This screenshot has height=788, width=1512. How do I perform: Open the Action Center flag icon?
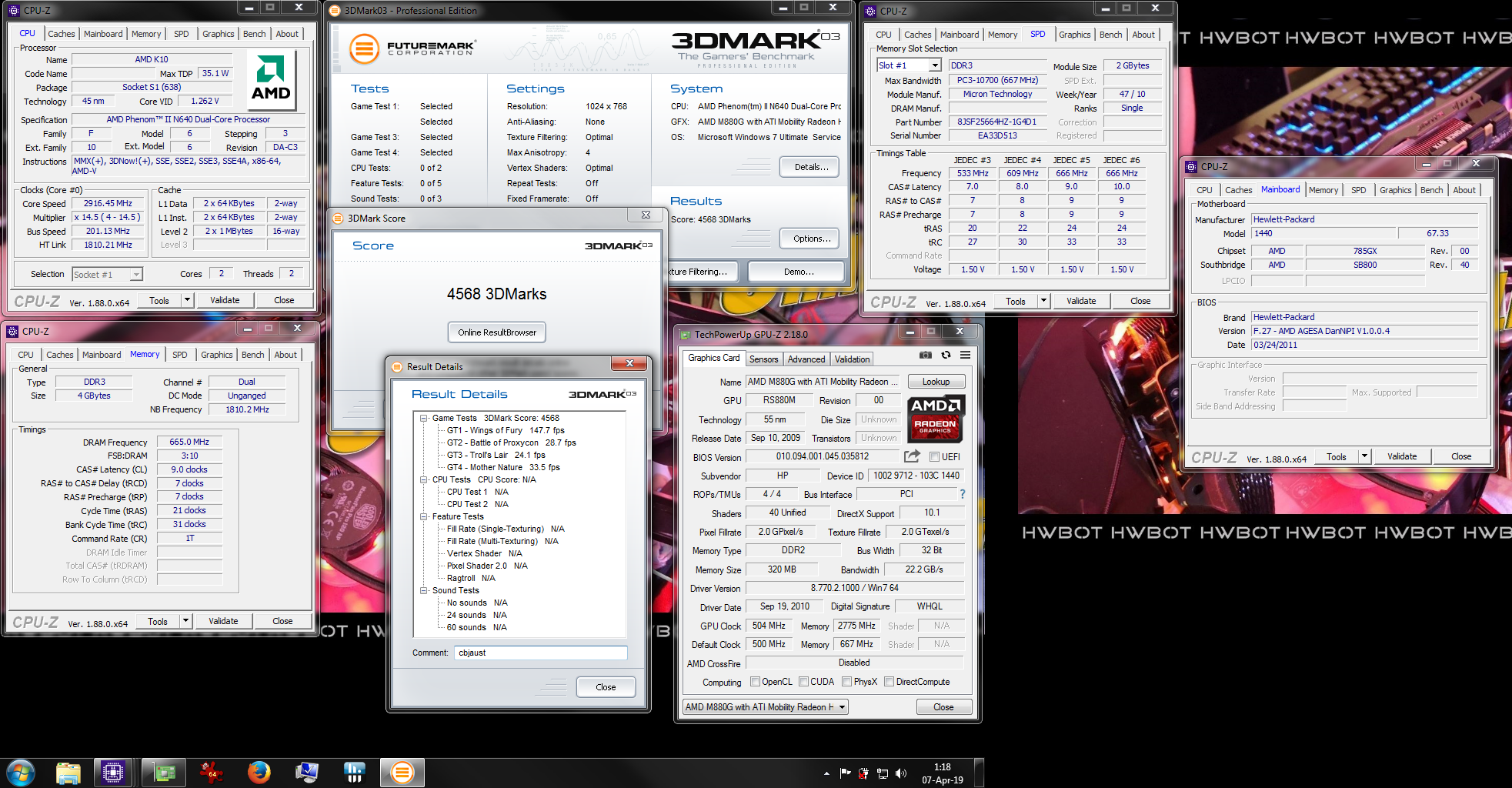coord(845,773)
